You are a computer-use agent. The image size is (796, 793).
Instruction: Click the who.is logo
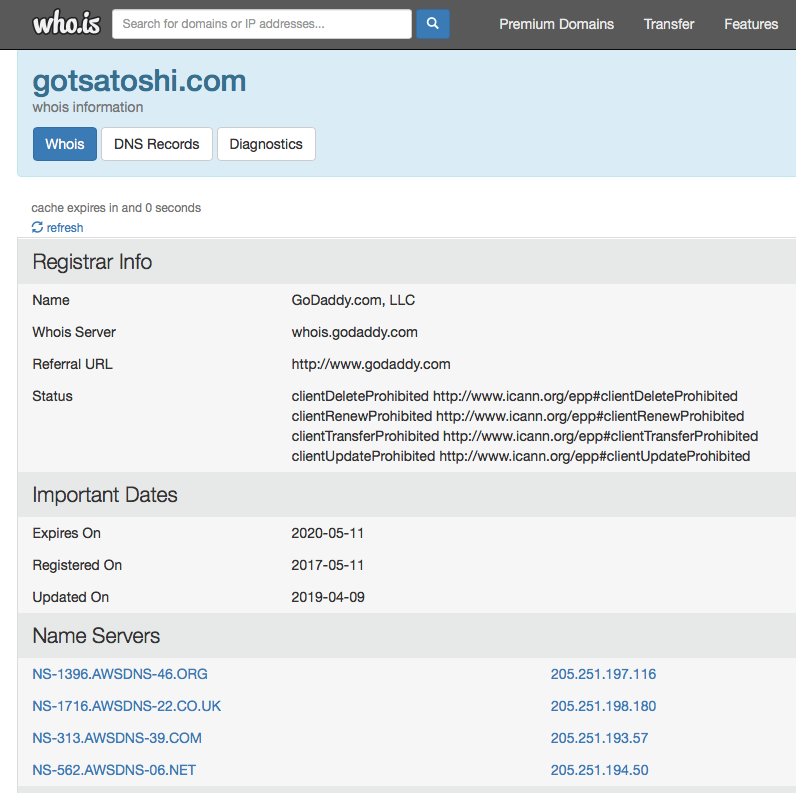pyautogui.click(x=67, y=23)
